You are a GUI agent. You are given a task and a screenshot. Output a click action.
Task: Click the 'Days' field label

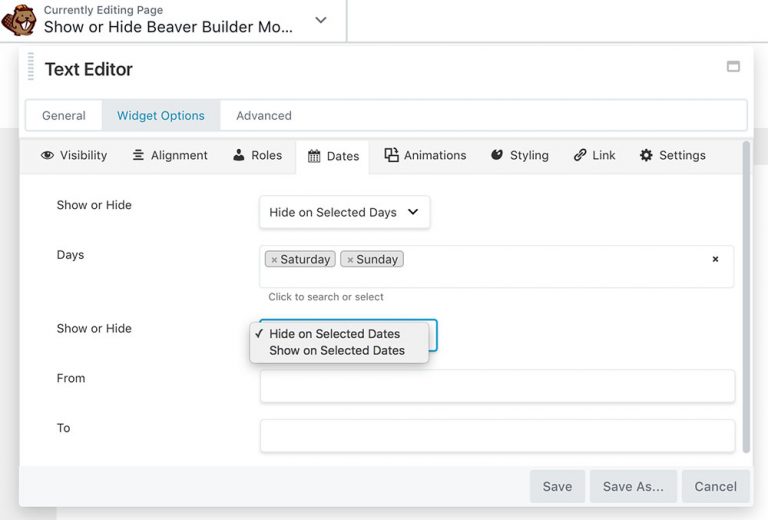tap(71, 255)
